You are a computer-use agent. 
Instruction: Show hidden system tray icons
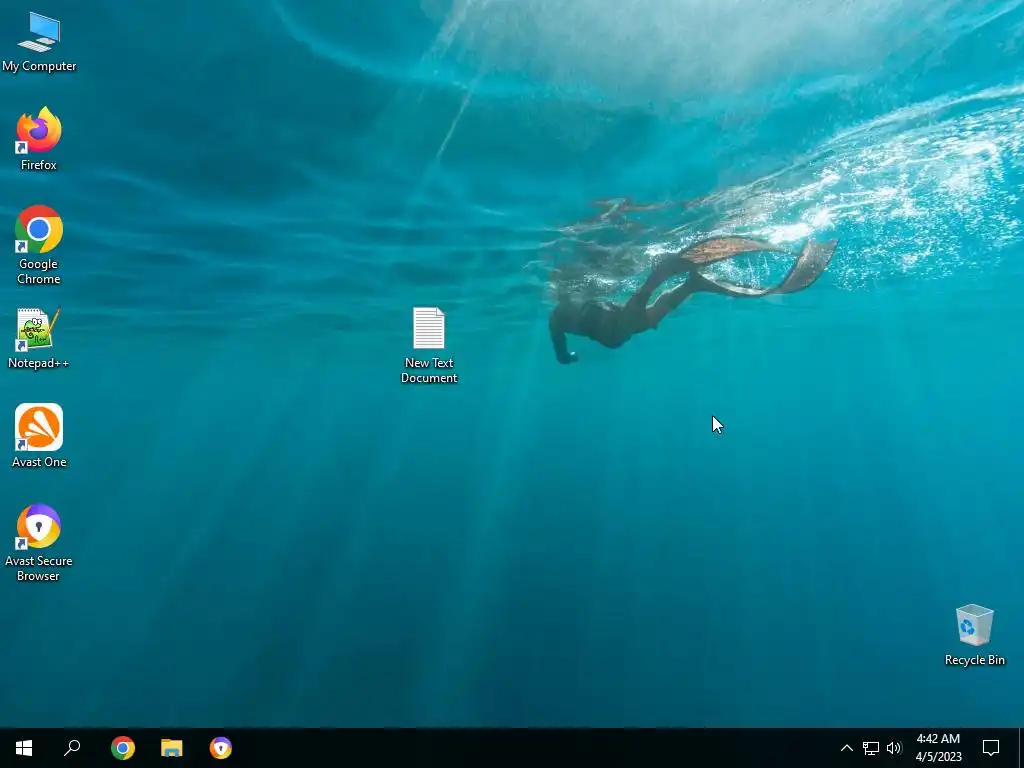[846, 748]
